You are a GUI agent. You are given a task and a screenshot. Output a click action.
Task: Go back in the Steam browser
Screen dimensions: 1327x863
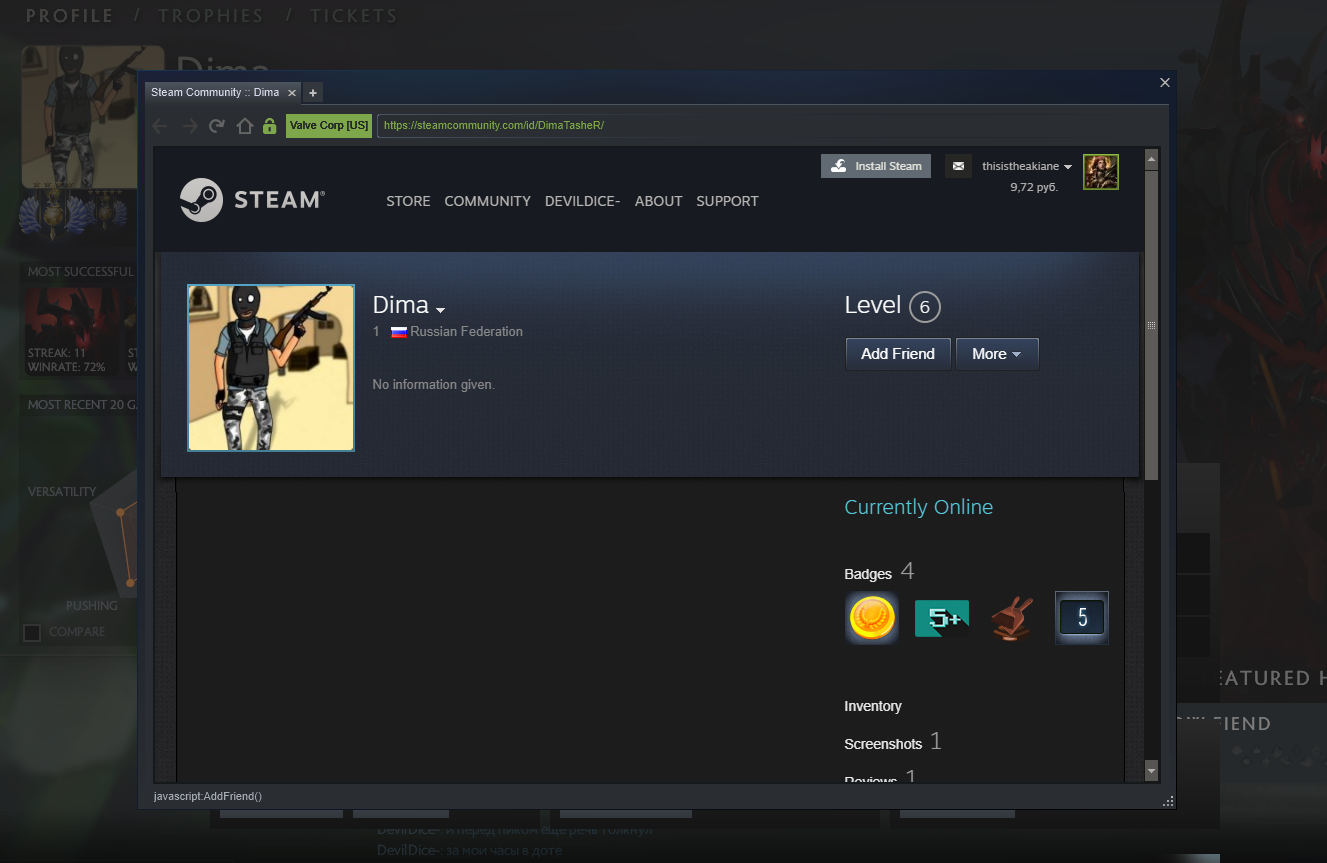160,126
